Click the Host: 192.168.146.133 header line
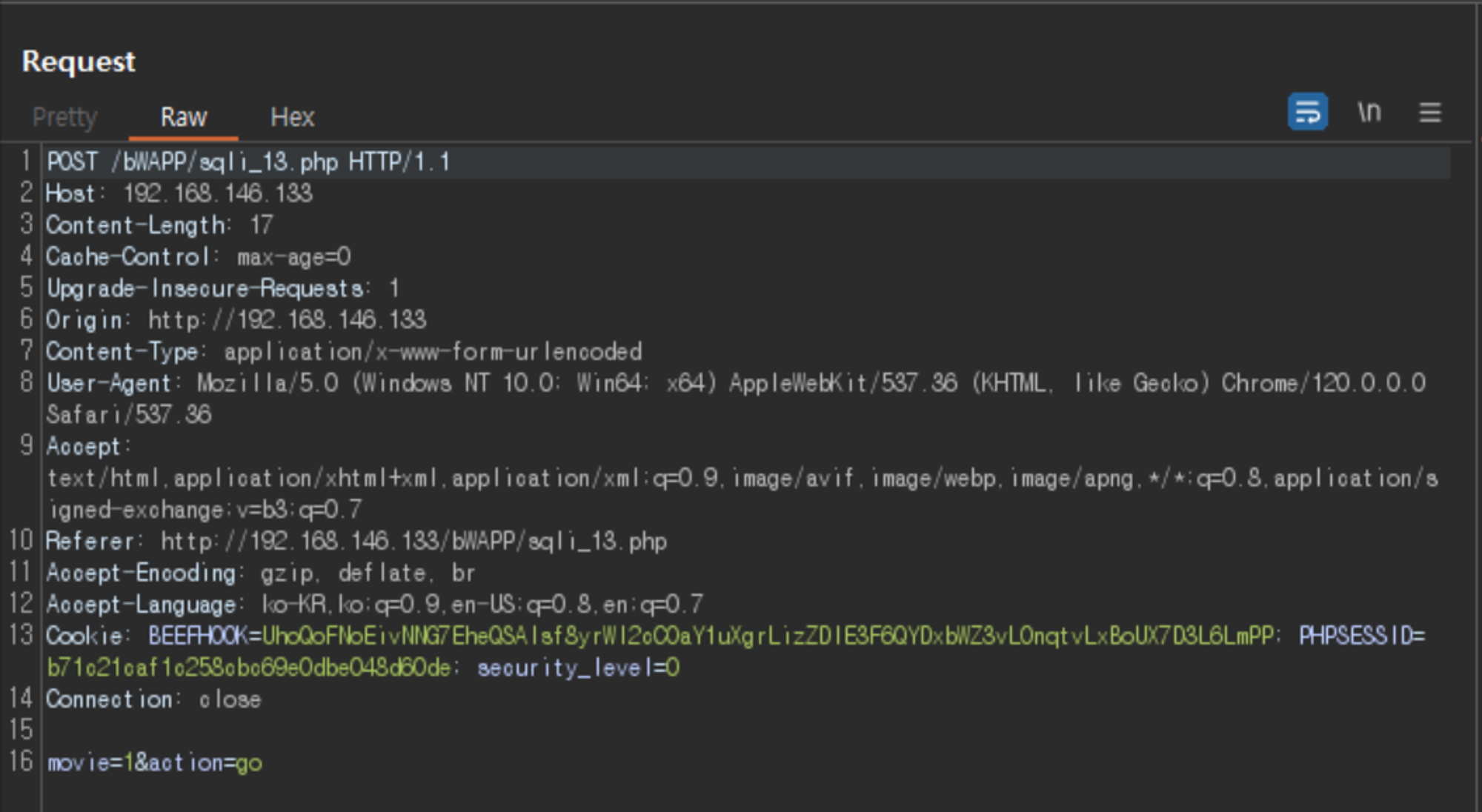 pos(179,193)
